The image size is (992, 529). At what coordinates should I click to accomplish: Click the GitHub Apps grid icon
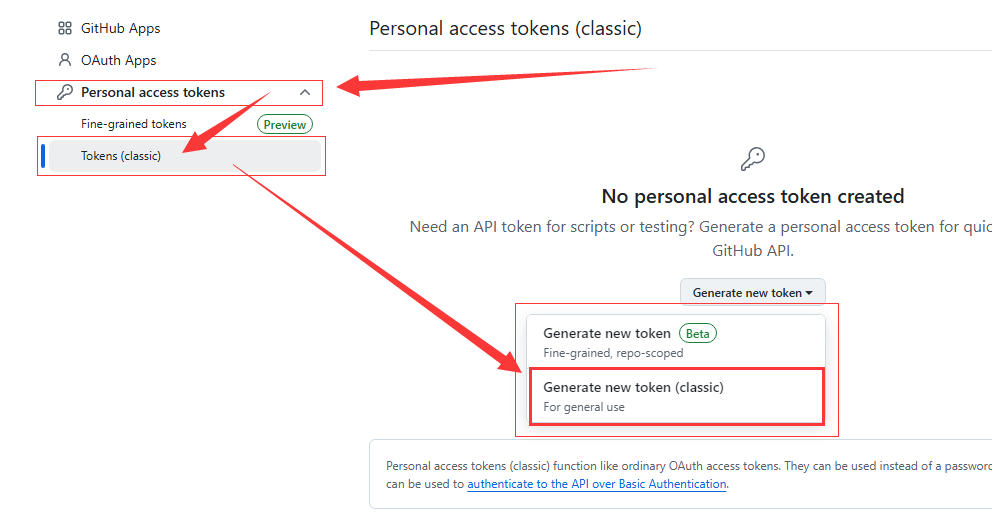(x=65, y=28)
